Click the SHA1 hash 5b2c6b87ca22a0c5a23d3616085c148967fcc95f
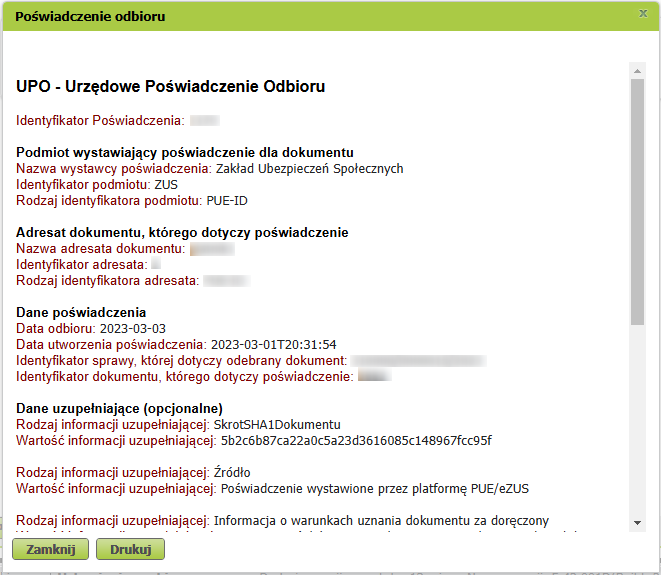Screen dimensions: 661x575 point(356,441)
